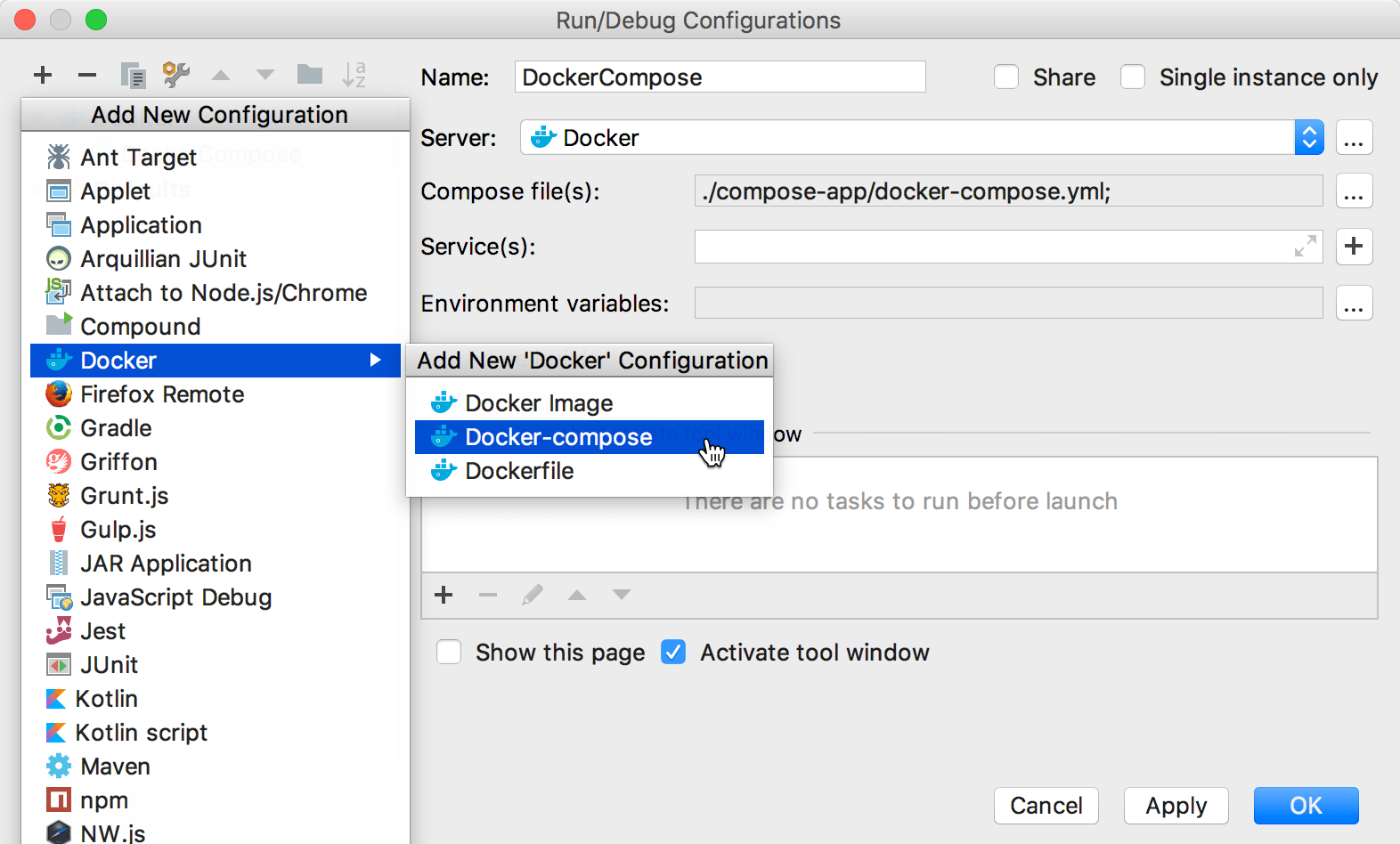Select Docker-compose from submenu
The image size is (1400, 844).
[x=590, y=437]
